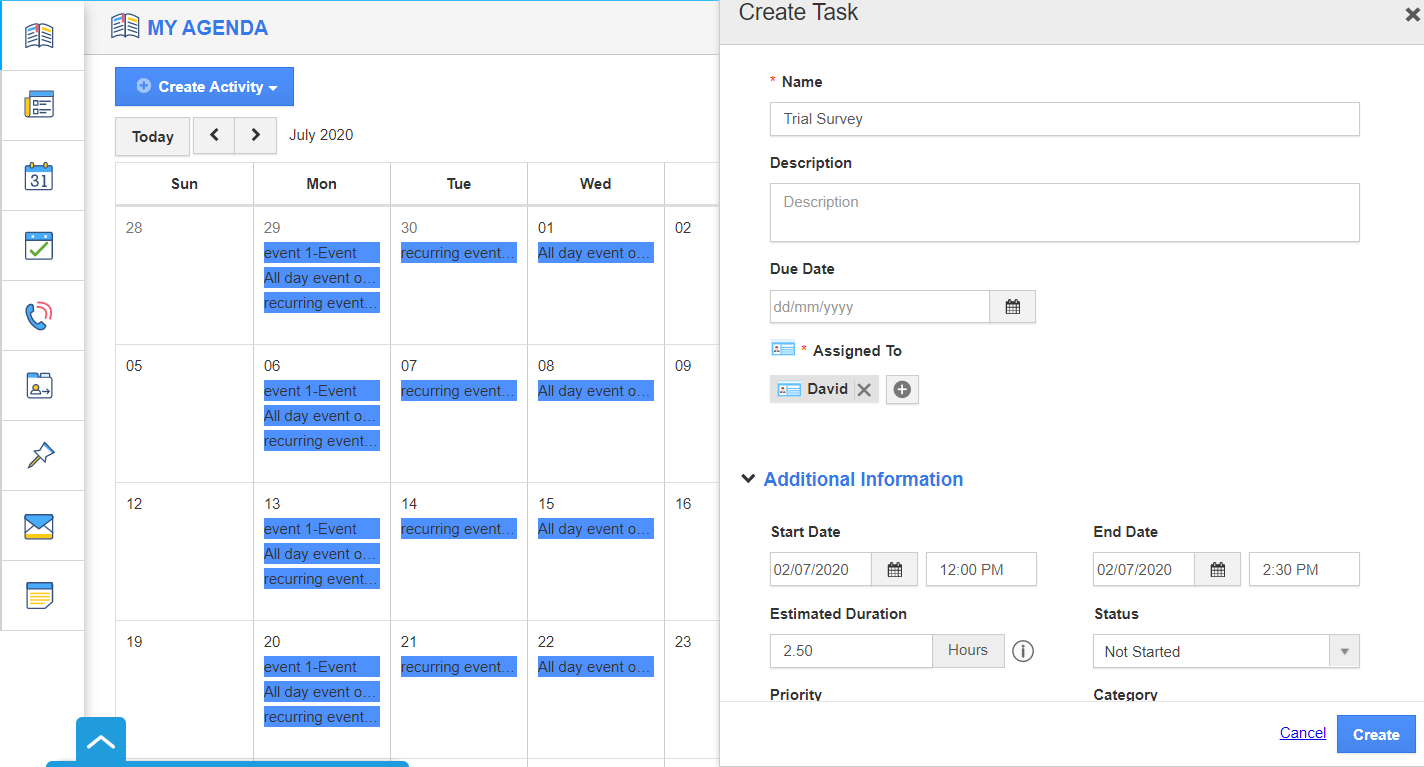Open the Start Date calendar picker
Screen dimensions: 1424x767
tap(894, 570)
